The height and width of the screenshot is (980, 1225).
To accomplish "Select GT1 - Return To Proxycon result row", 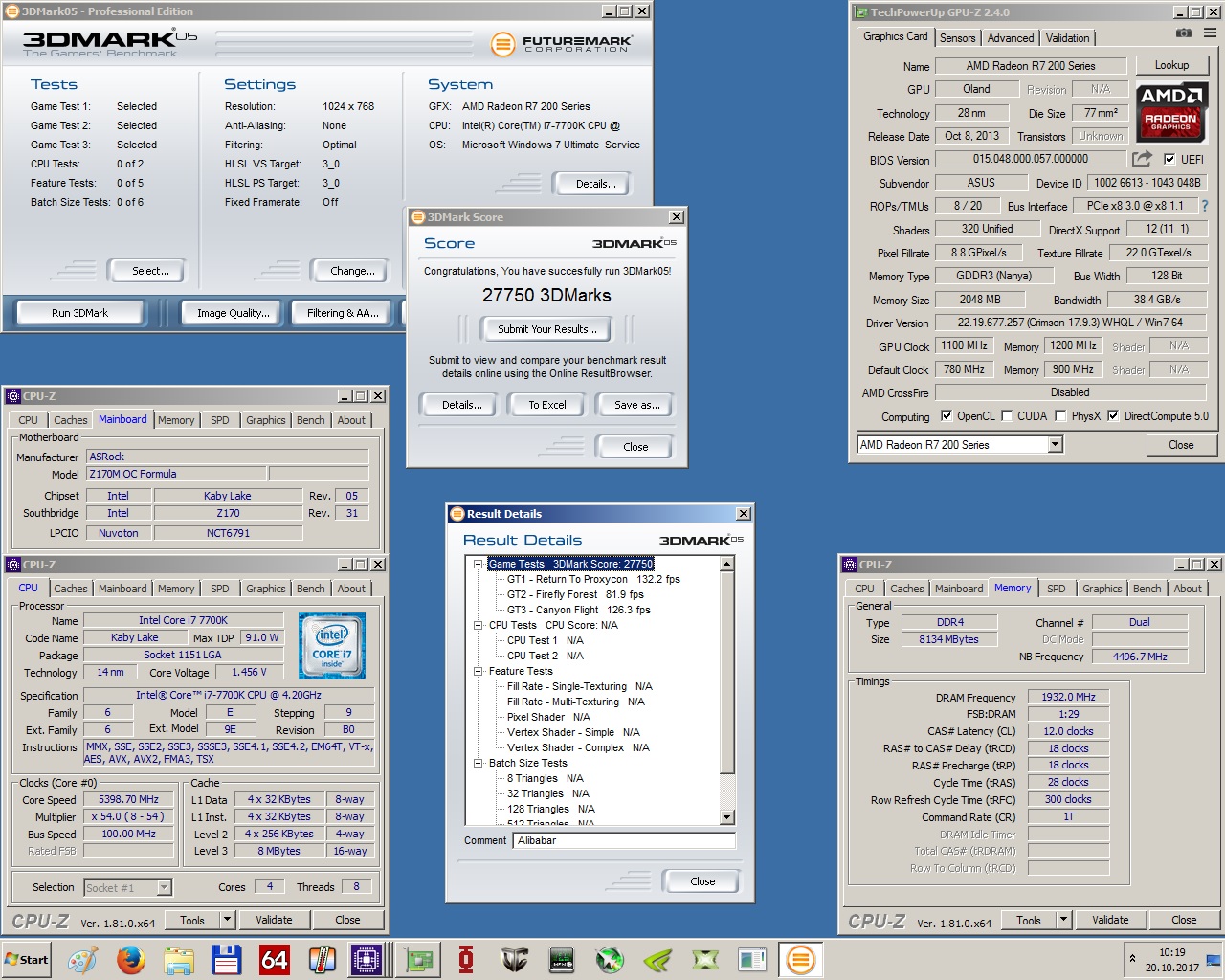I will (593, 579).
